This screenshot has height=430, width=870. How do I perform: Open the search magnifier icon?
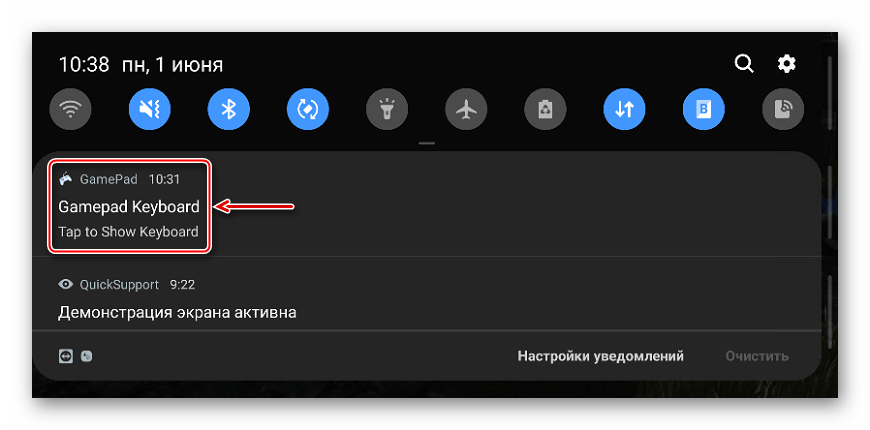click(x=743, y=64)
